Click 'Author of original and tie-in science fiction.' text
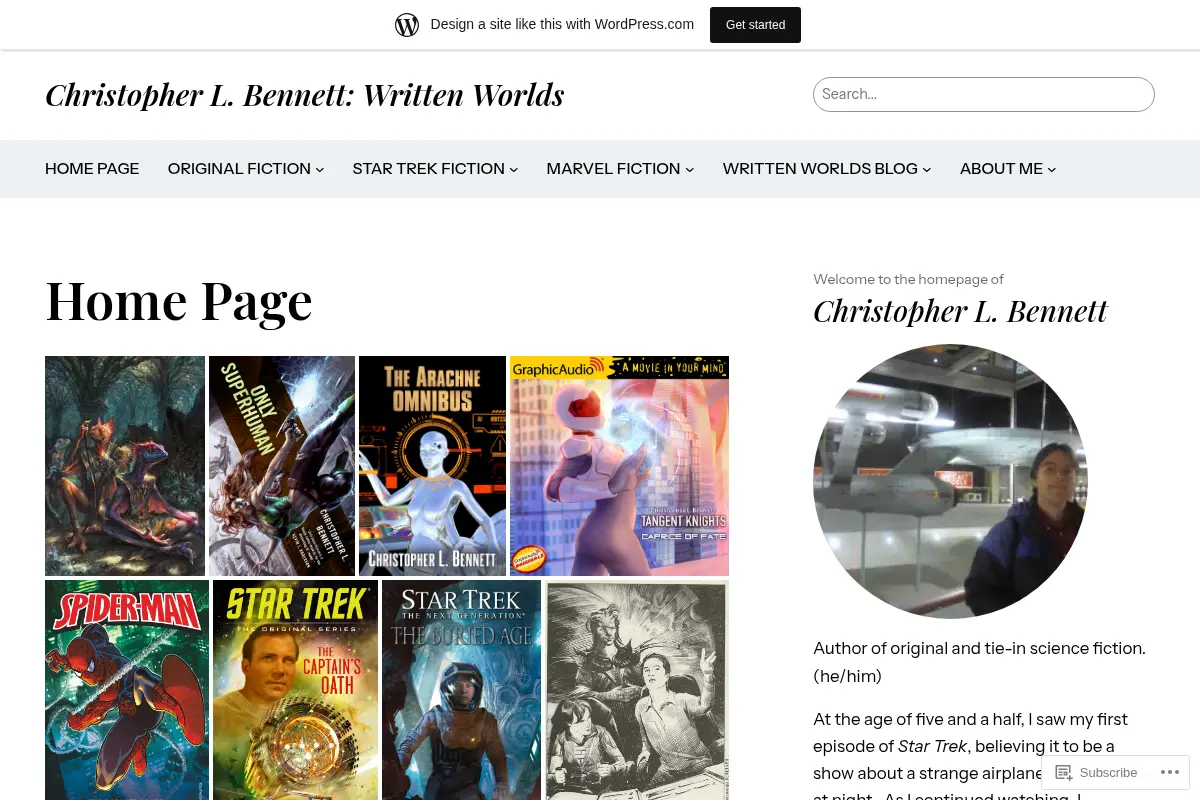 [979, 648]
